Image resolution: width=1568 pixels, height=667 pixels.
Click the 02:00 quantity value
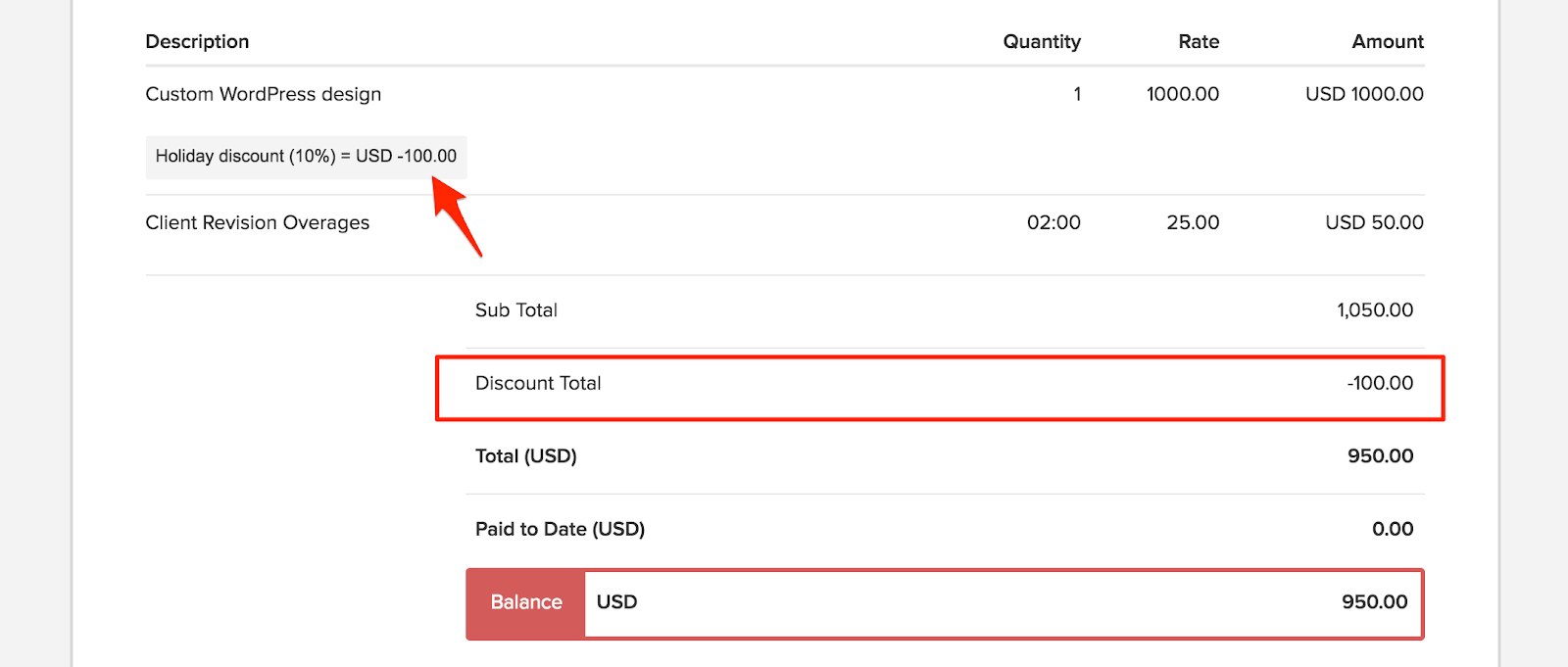(1053, 222)
